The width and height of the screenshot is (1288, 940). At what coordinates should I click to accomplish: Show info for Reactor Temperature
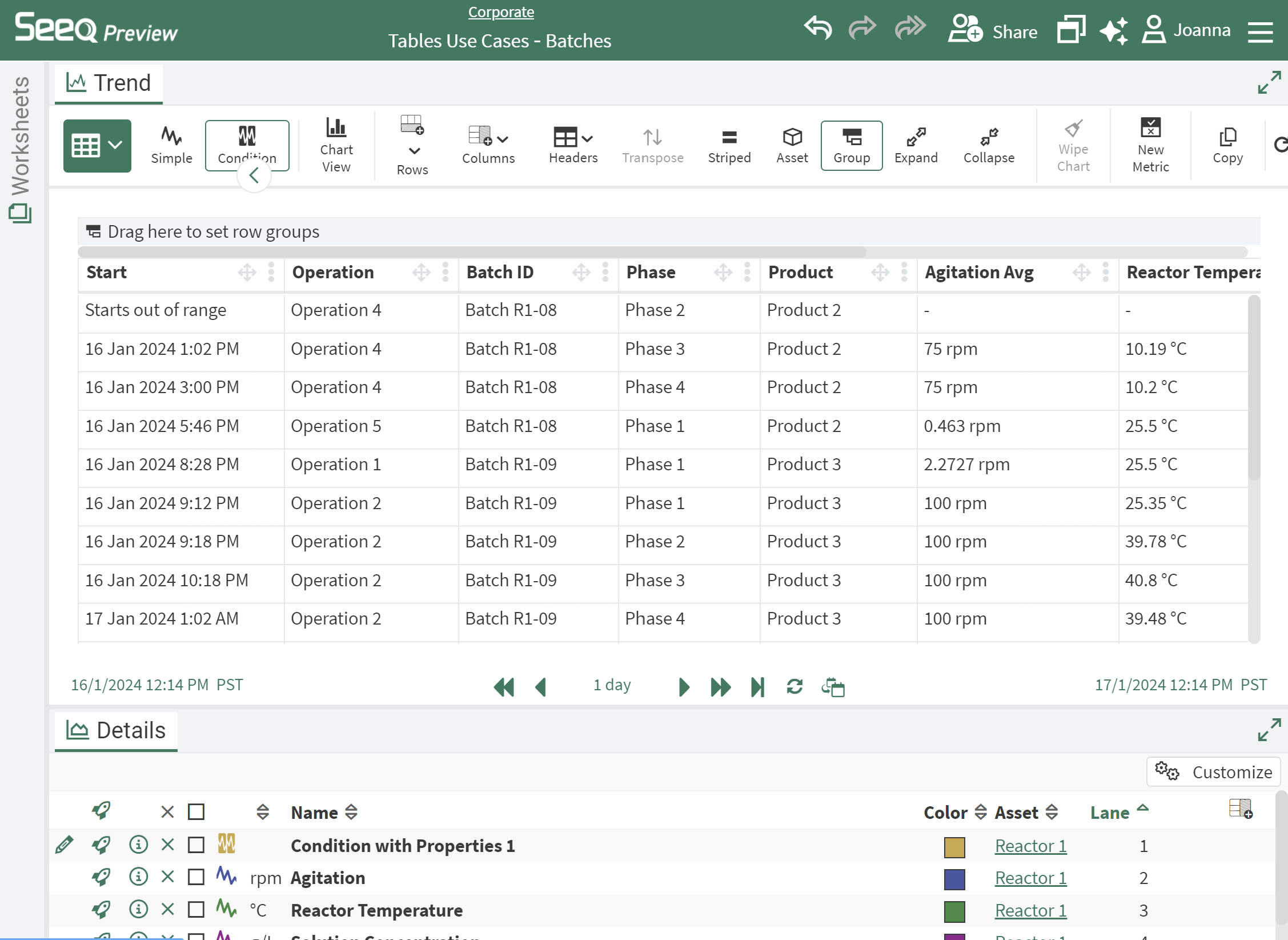[x=138, y=909]
